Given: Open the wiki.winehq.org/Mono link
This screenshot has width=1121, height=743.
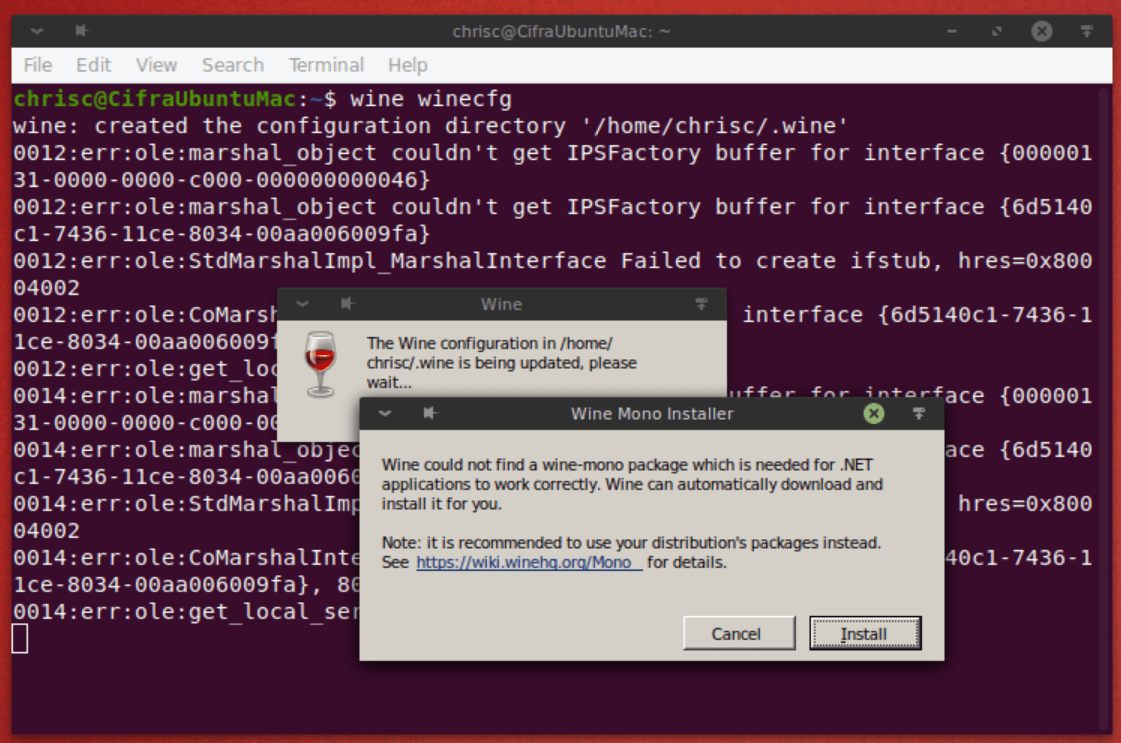Looking at the screenshot, I should click(529, 563).
